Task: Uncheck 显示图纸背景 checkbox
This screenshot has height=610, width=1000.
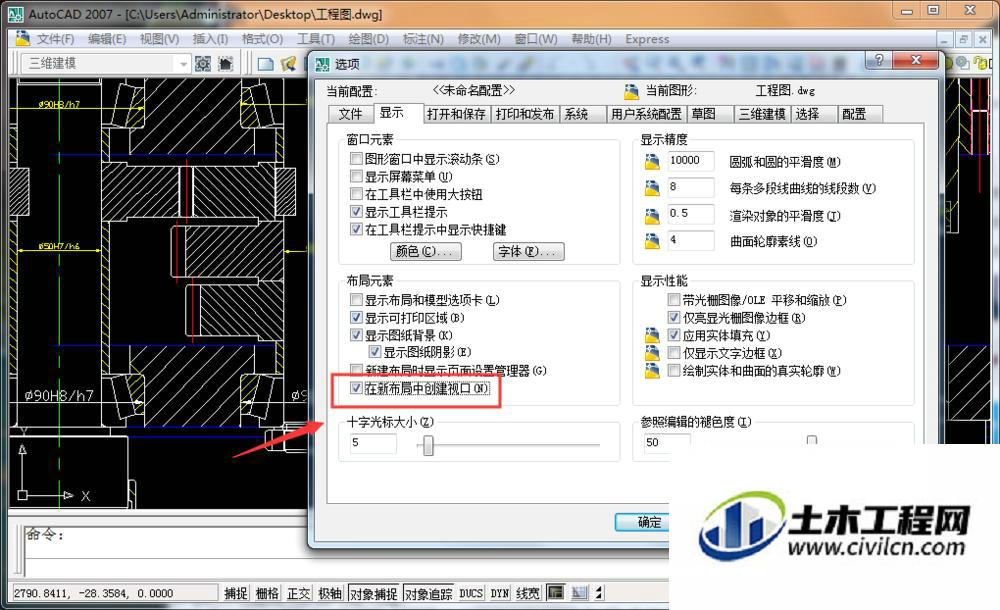Action: click(x=357, y=335)
